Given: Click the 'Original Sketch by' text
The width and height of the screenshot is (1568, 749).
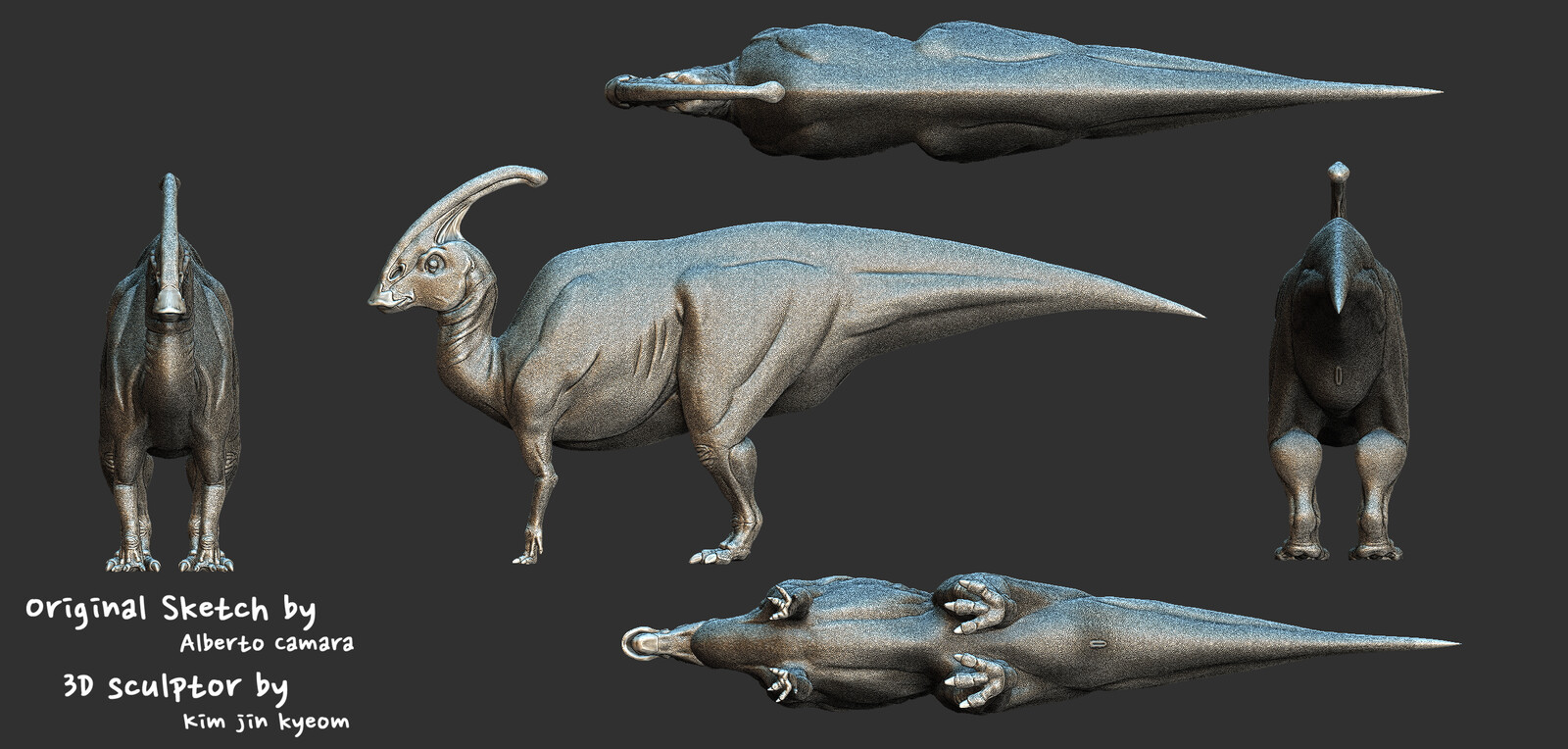Looking at the screenshot, I should point(171,610).
